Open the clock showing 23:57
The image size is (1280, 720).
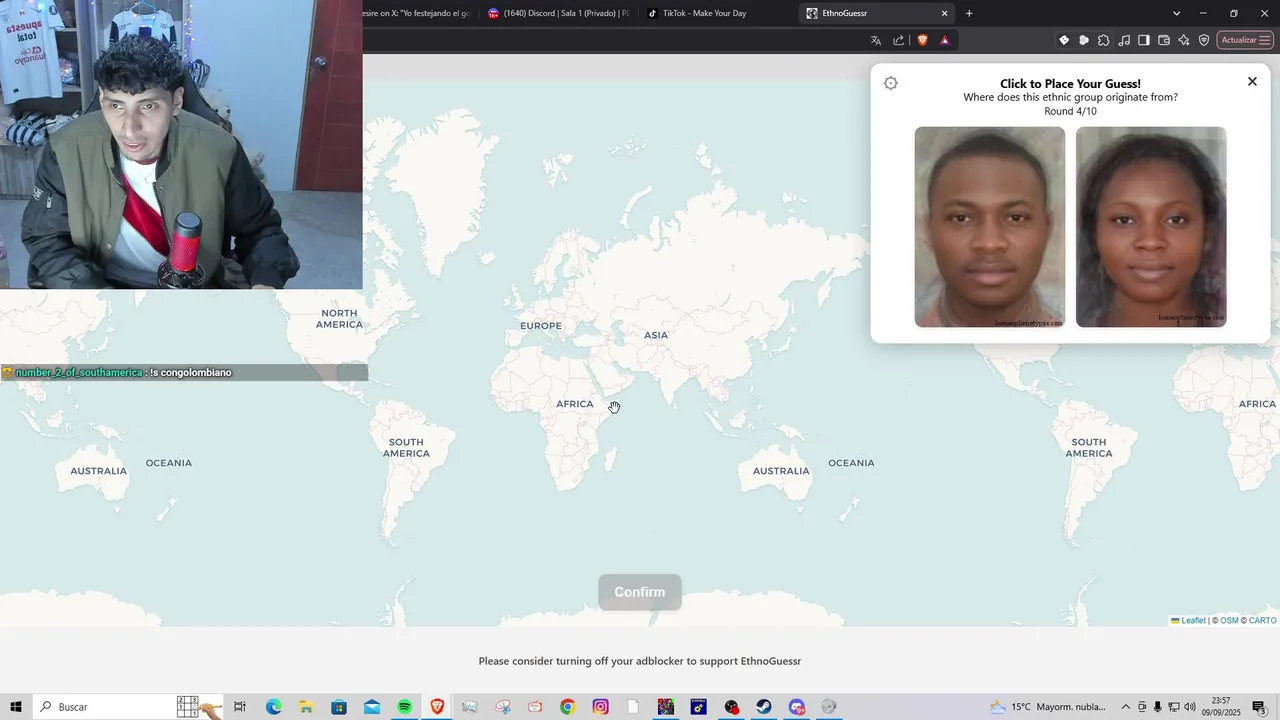pos(1222,707)
